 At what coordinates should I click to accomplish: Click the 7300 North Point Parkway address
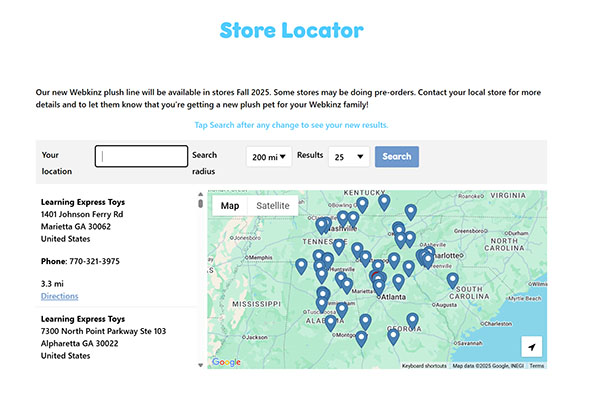tap(103, 331)
